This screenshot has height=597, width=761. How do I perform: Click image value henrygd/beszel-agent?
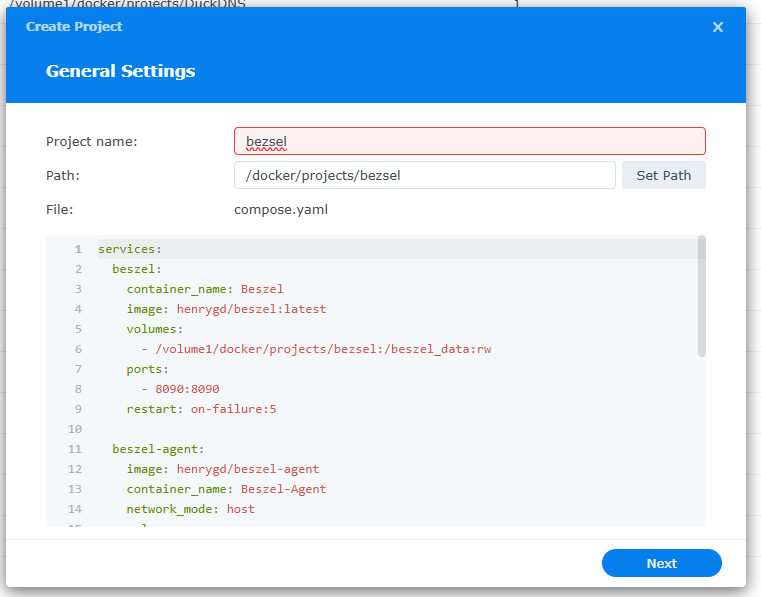coord(248,469)
